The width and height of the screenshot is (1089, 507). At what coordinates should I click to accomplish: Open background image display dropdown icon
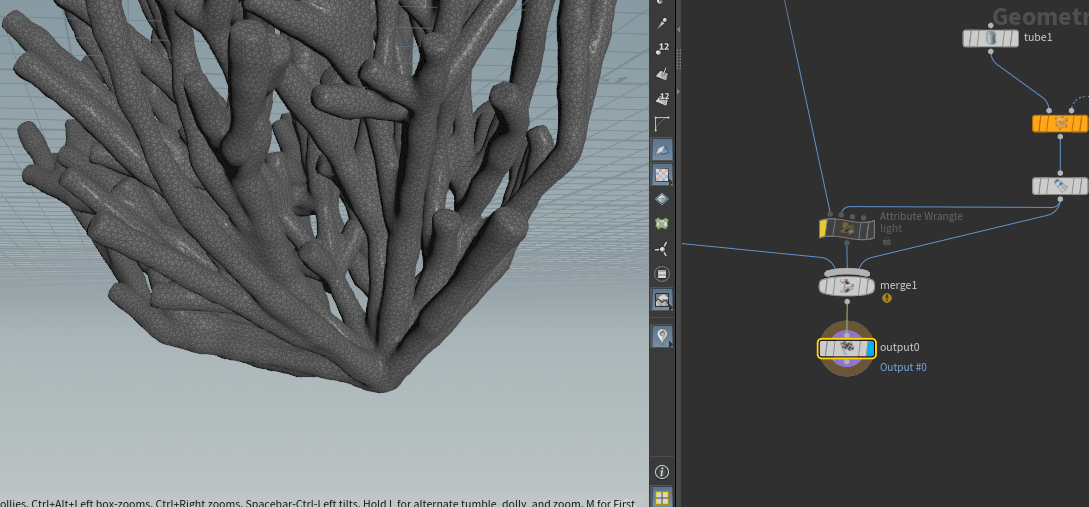tap(663, 300)
